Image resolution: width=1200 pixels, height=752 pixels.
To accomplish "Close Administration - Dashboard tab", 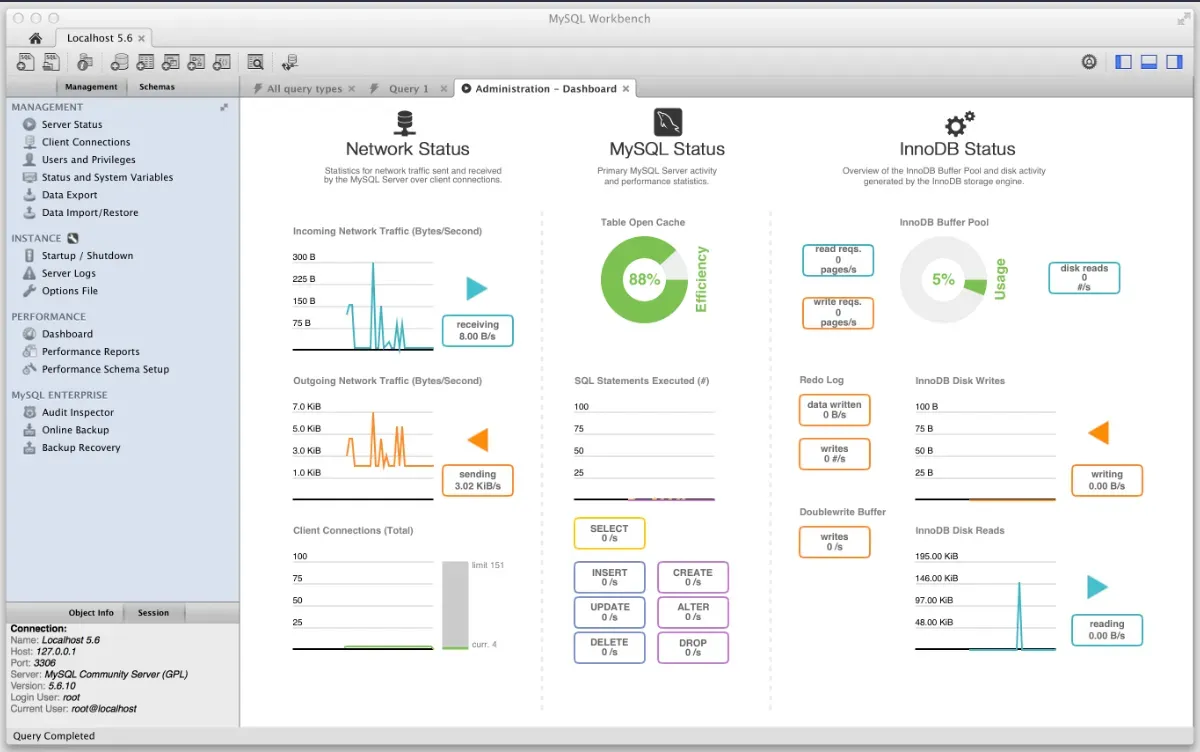I will tap(626, 89).
